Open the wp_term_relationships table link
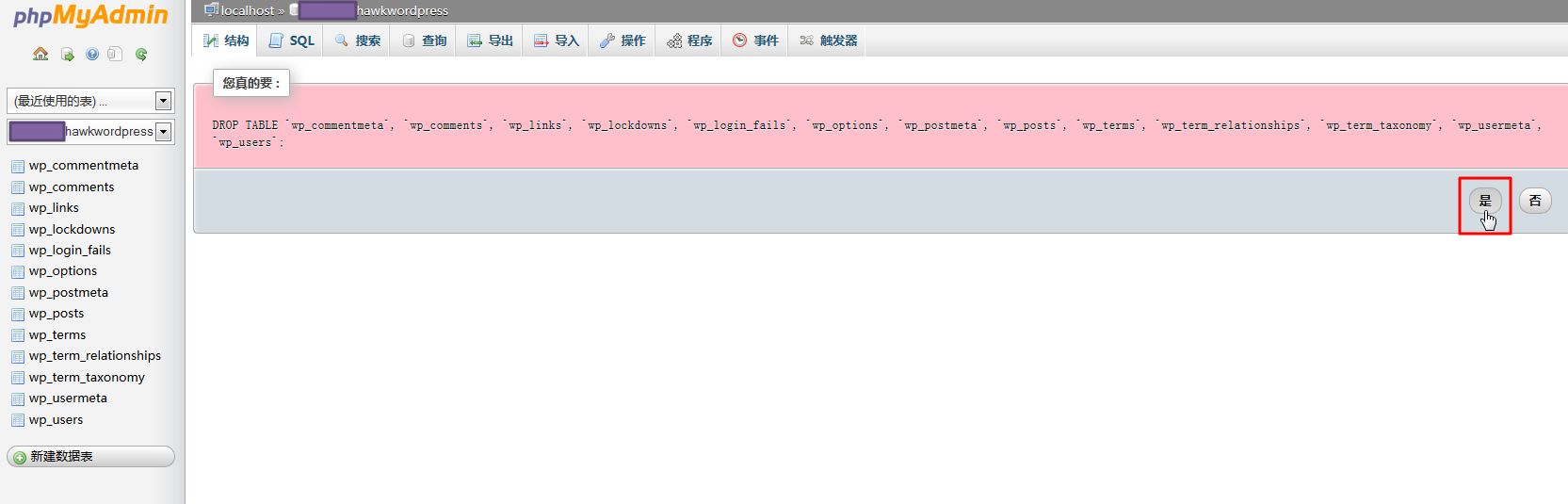Viewport: 1568px width, 504px height. point(95,356)
